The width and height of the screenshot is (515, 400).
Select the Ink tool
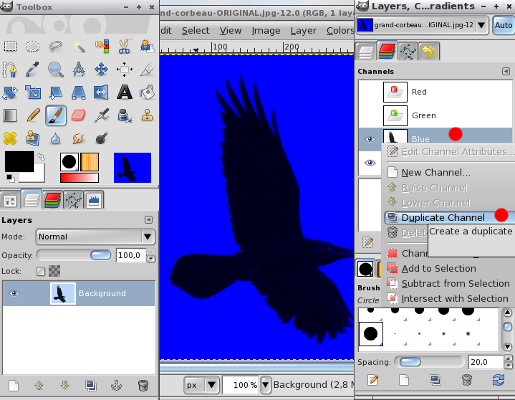124,115
